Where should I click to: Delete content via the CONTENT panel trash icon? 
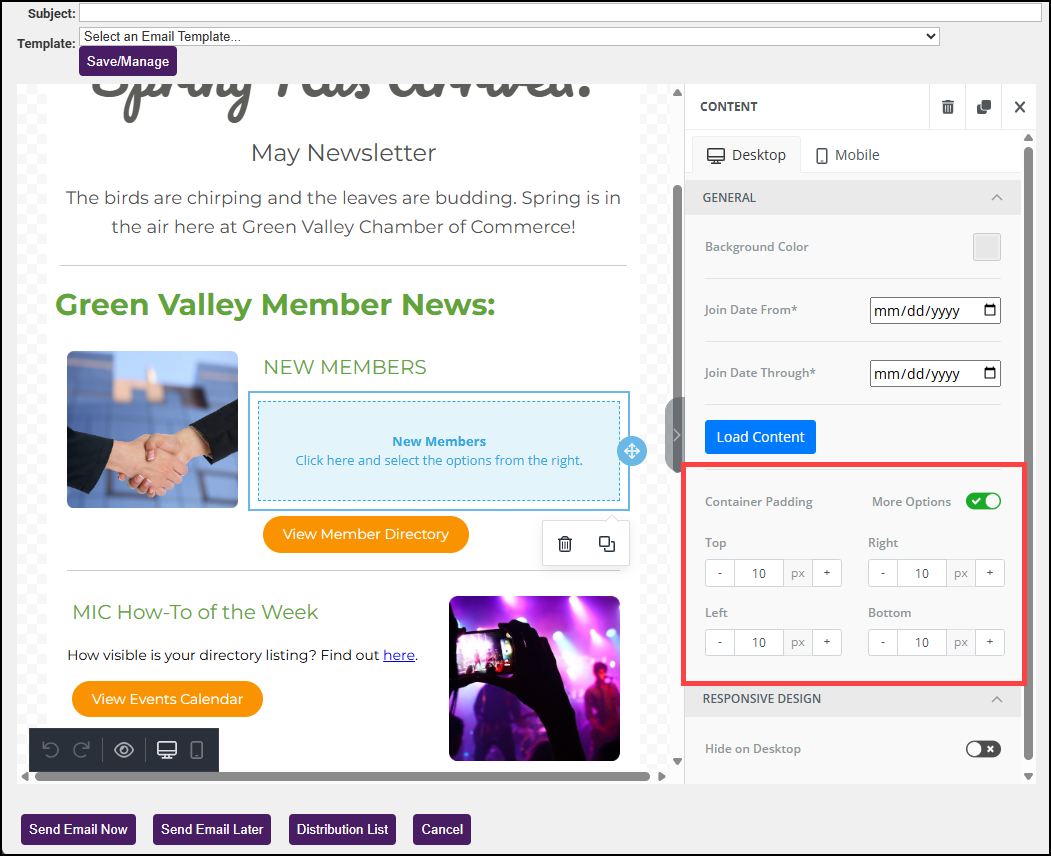(x=948, y=107)
